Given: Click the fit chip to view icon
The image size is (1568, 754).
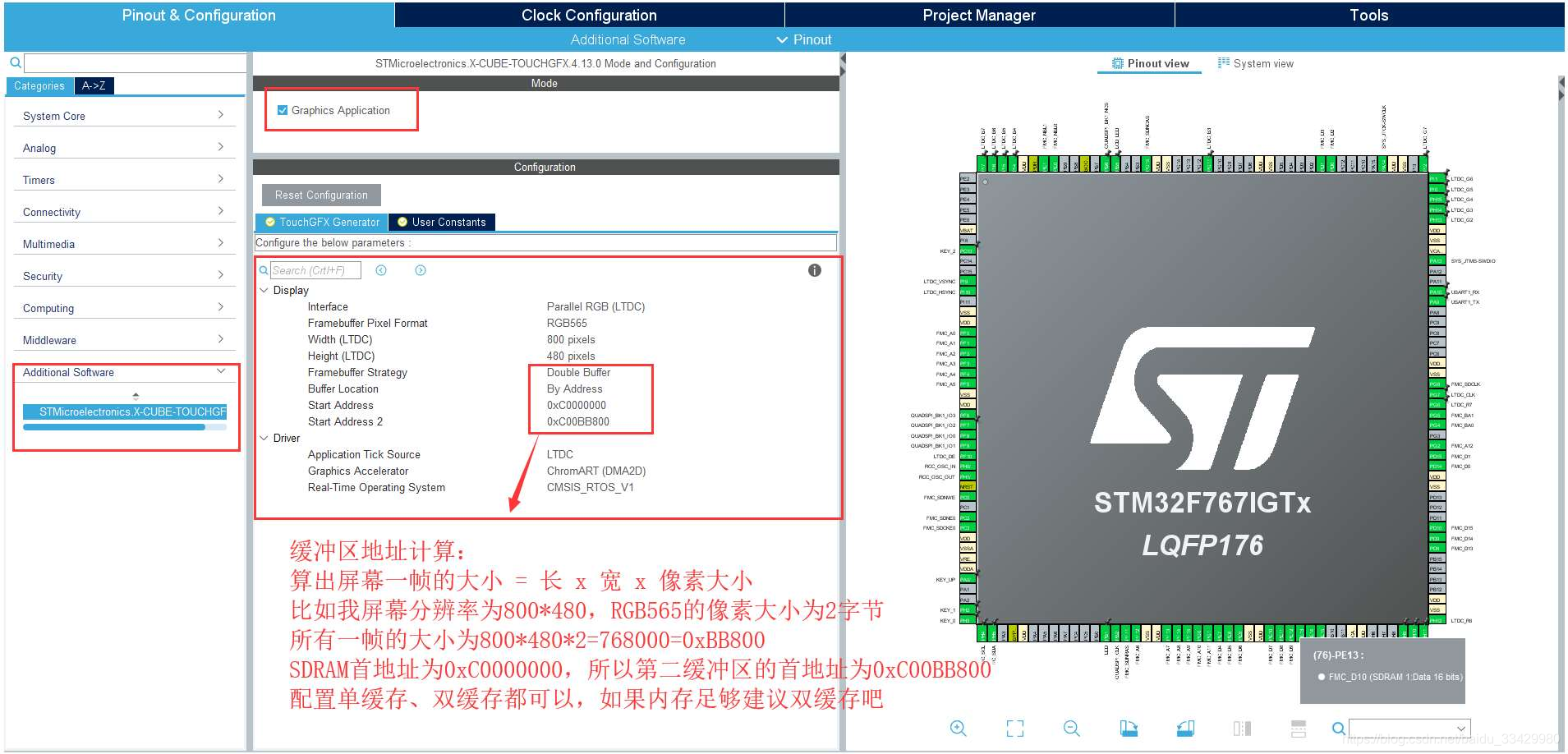Looking at the screenshot, I should coord(1015,729).
